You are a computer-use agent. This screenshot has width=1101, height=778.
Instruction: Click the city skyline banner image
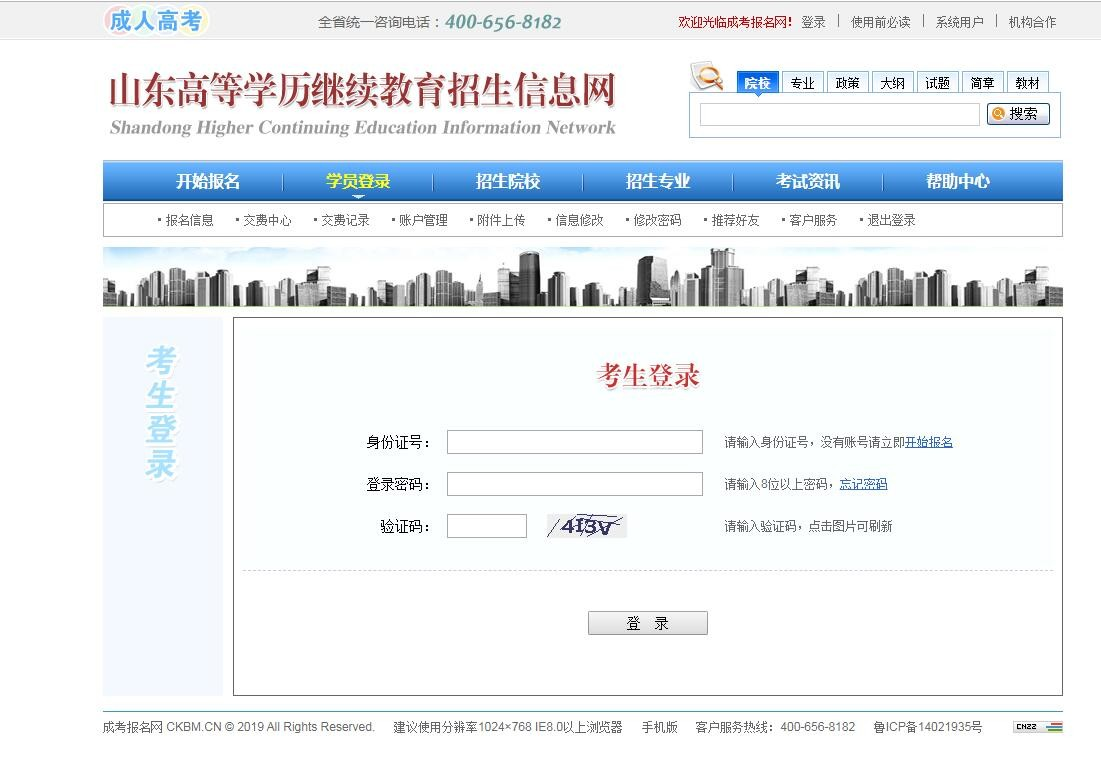click(582, 277)
